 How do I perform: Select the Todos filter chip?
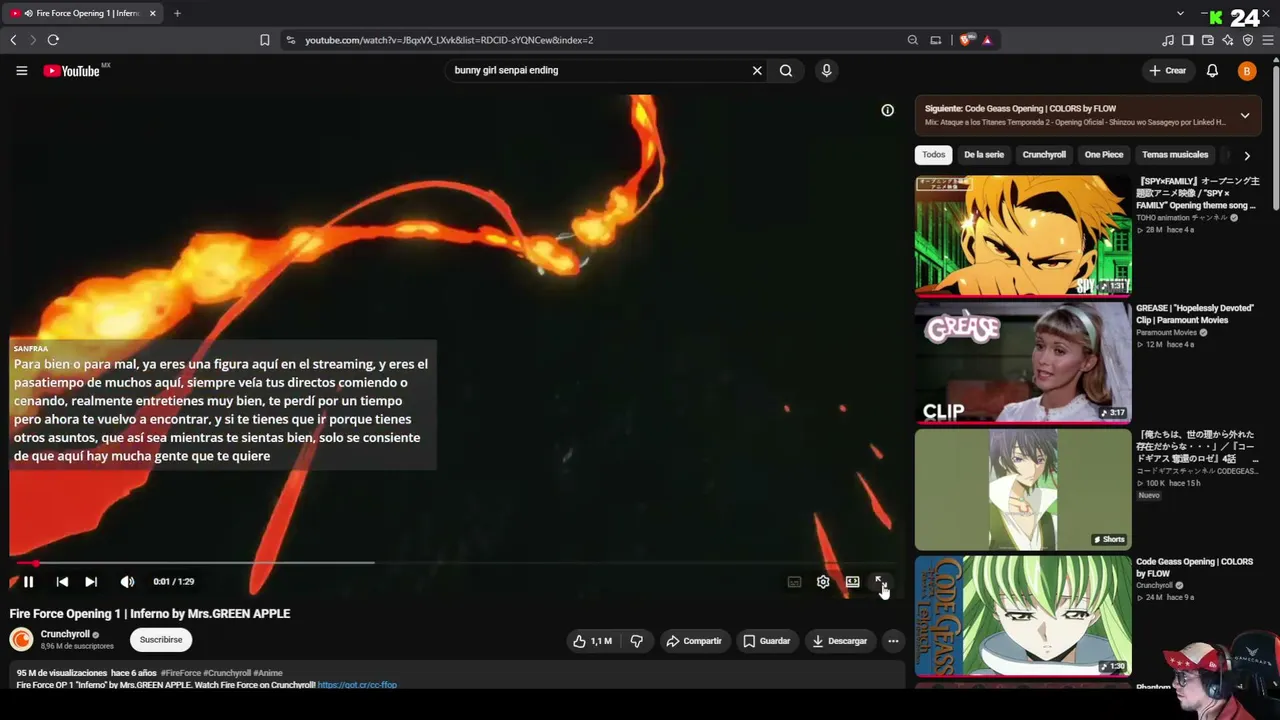[934, 155]
